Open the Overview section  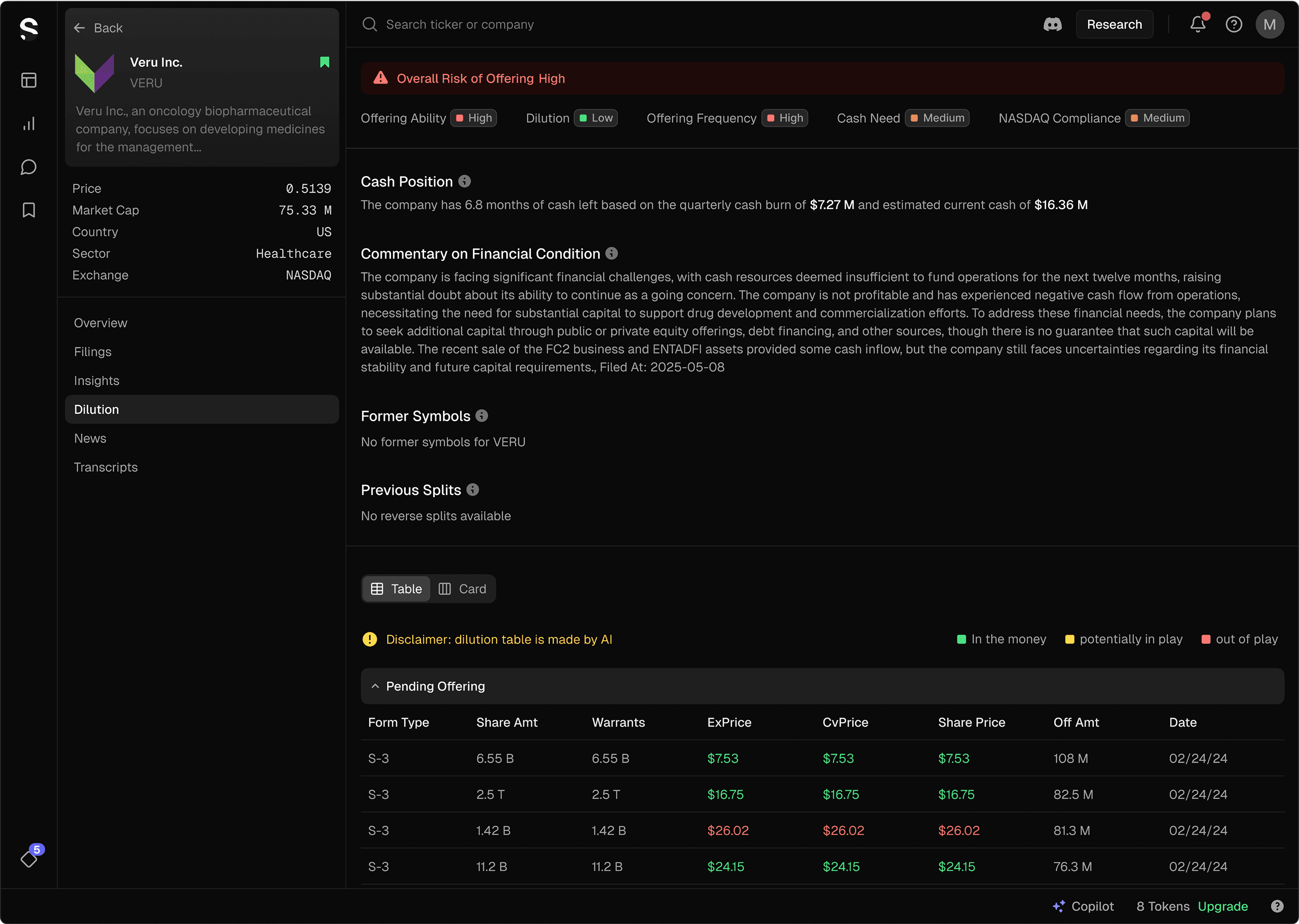coord(202,323)
